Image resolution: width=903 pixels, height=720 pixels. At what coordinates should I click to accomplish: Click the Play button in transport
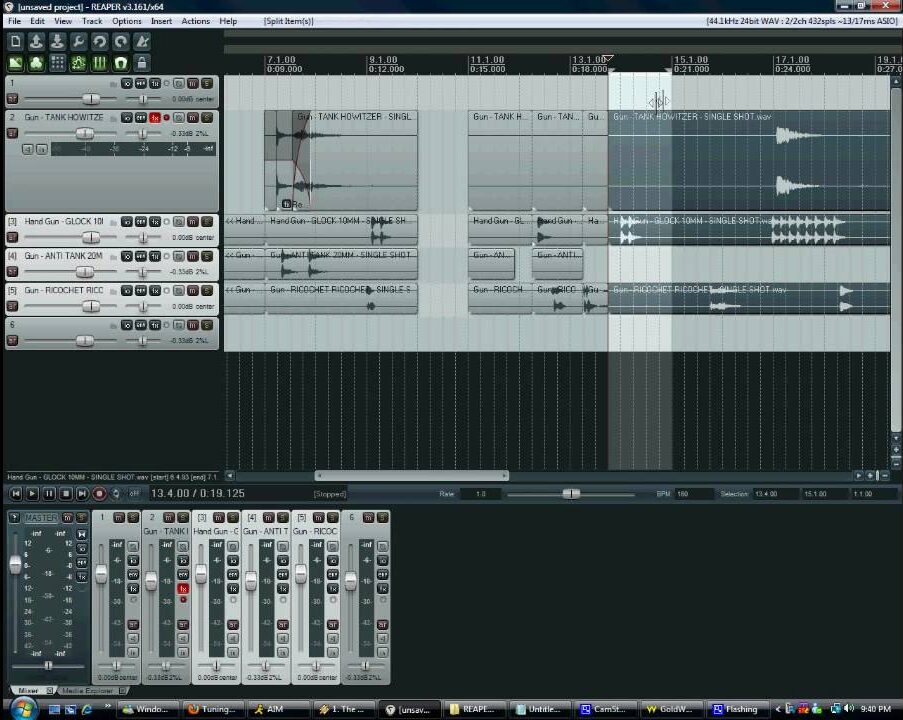pos(33,494)
